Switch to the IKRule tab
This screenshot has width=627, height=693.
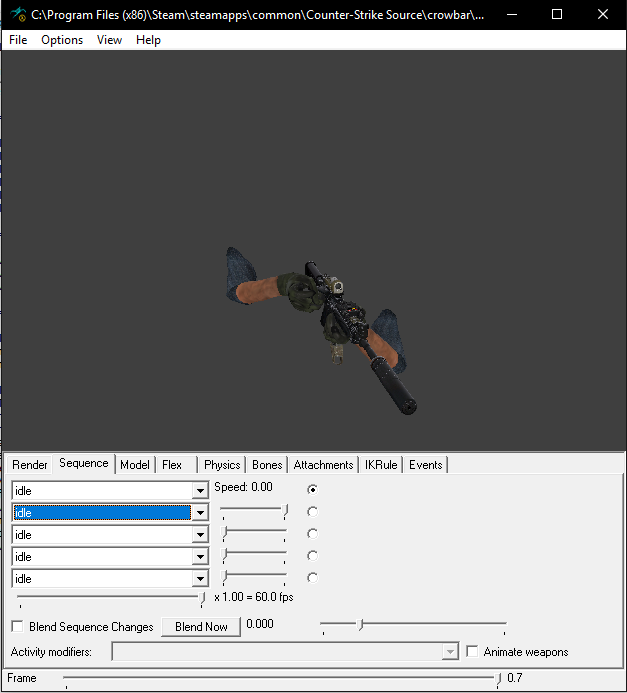tap(381, 465)
